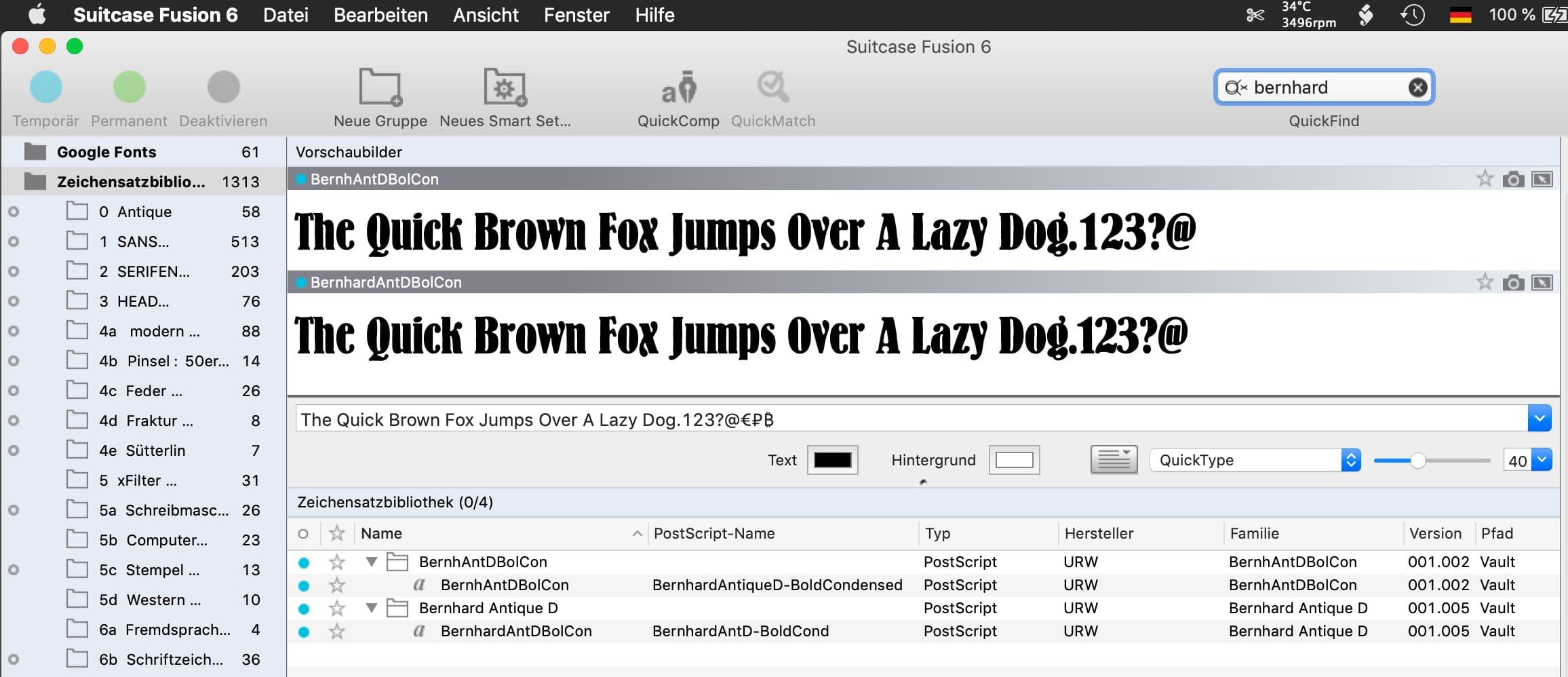This screenshot has height=677, width=1568.
Task: Sort by the Name column header
Action: (501, 534)
